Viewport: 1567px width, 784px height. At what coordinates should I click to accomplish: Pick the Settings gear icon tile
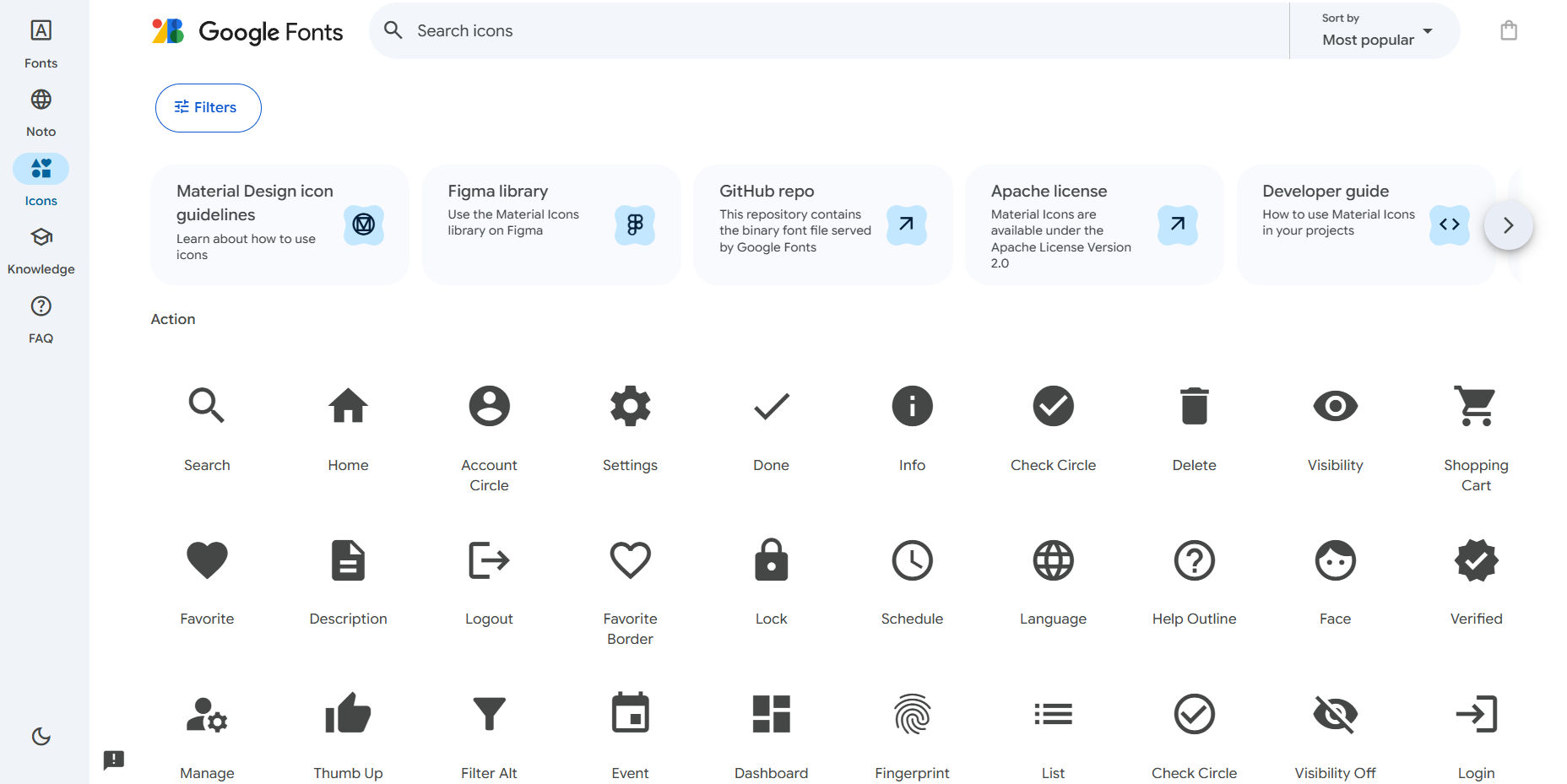click(x=630, y=406)
